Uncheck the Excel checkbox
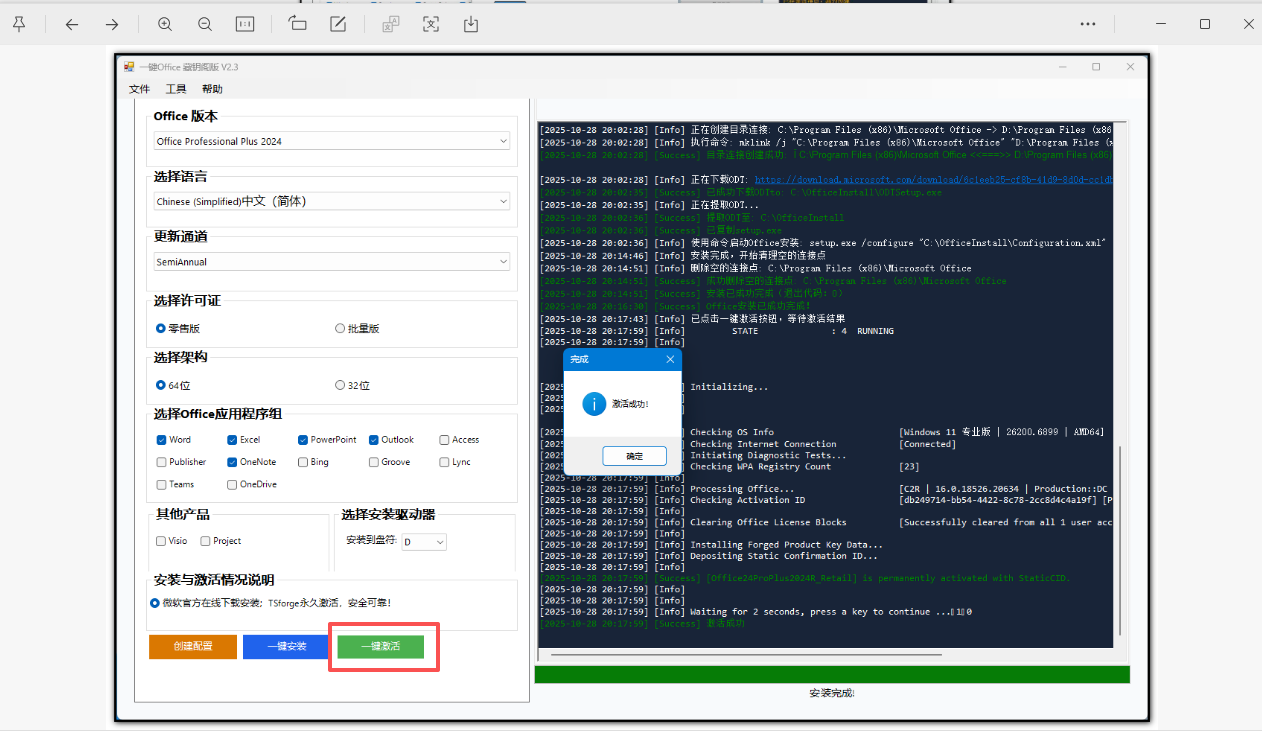Viewport: 1262px width, 731px height. click(232, 440)
